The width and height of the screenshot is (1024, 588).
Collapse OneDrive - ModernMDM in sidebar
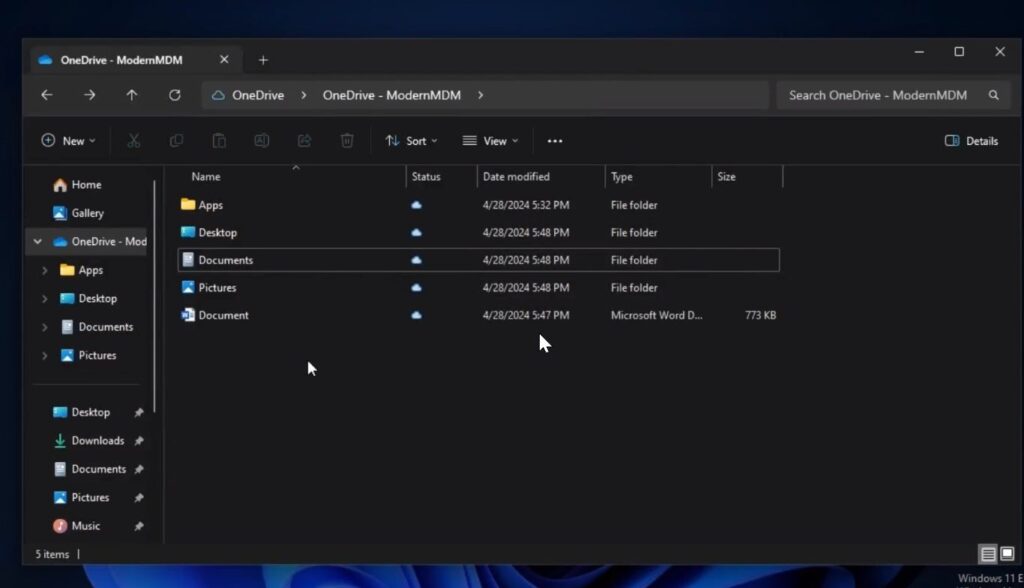[x=37, y=241]
